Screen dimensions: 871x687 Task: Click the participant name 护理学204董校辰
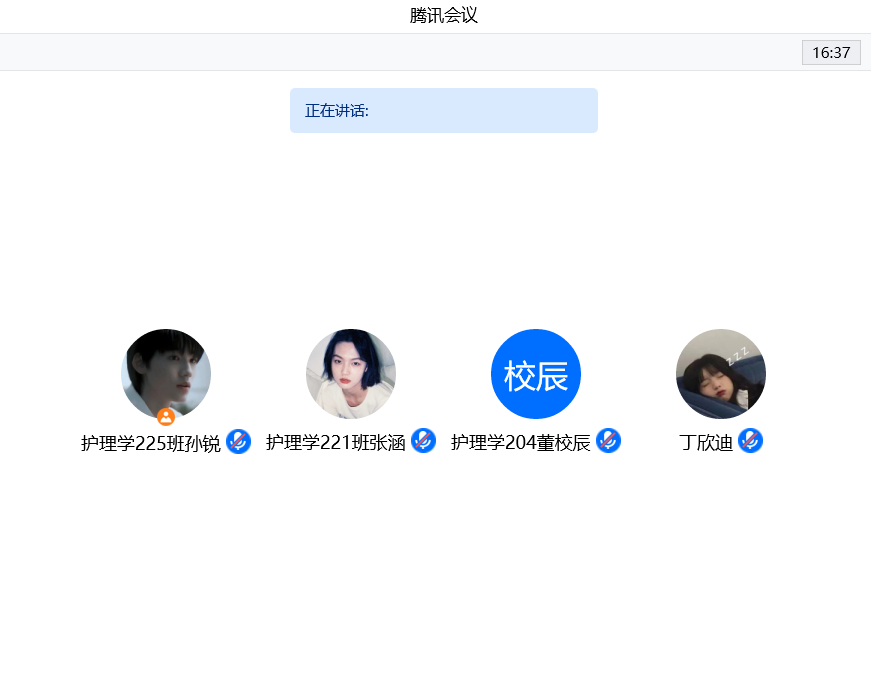[x=521, y=443]
